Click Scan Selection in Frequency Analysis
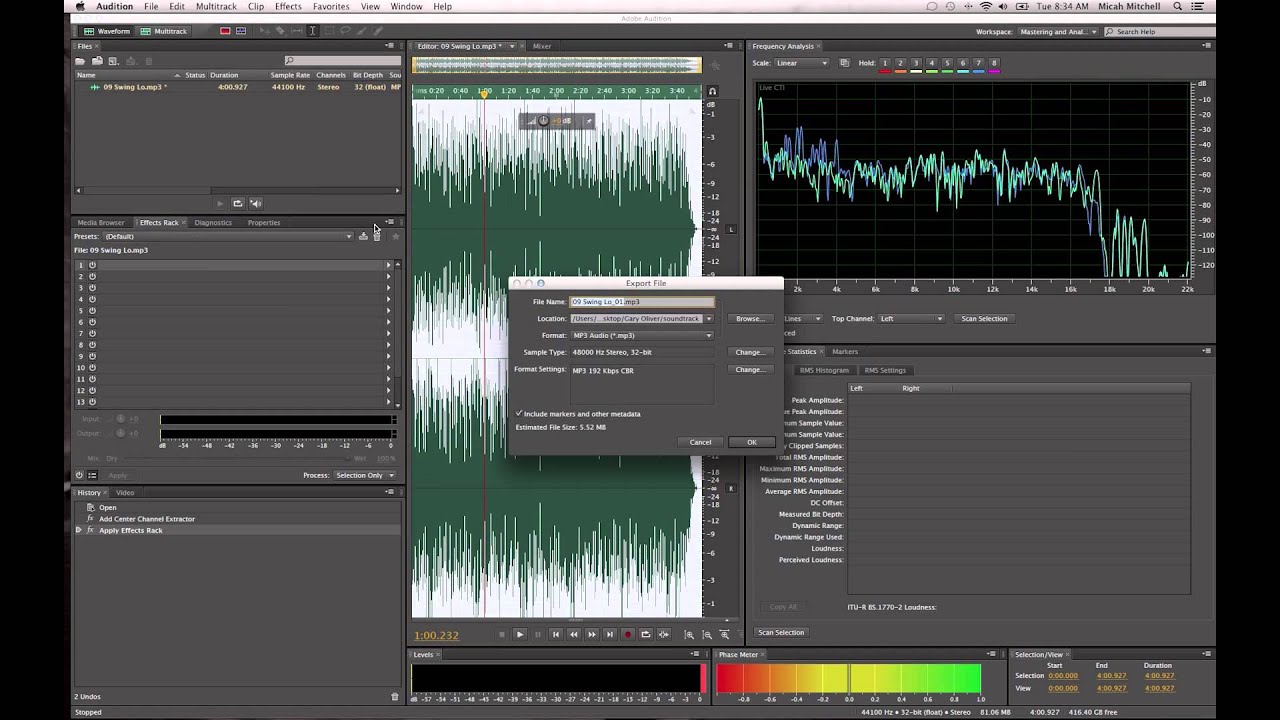The image size is (1280, 720). click(984, 318)
